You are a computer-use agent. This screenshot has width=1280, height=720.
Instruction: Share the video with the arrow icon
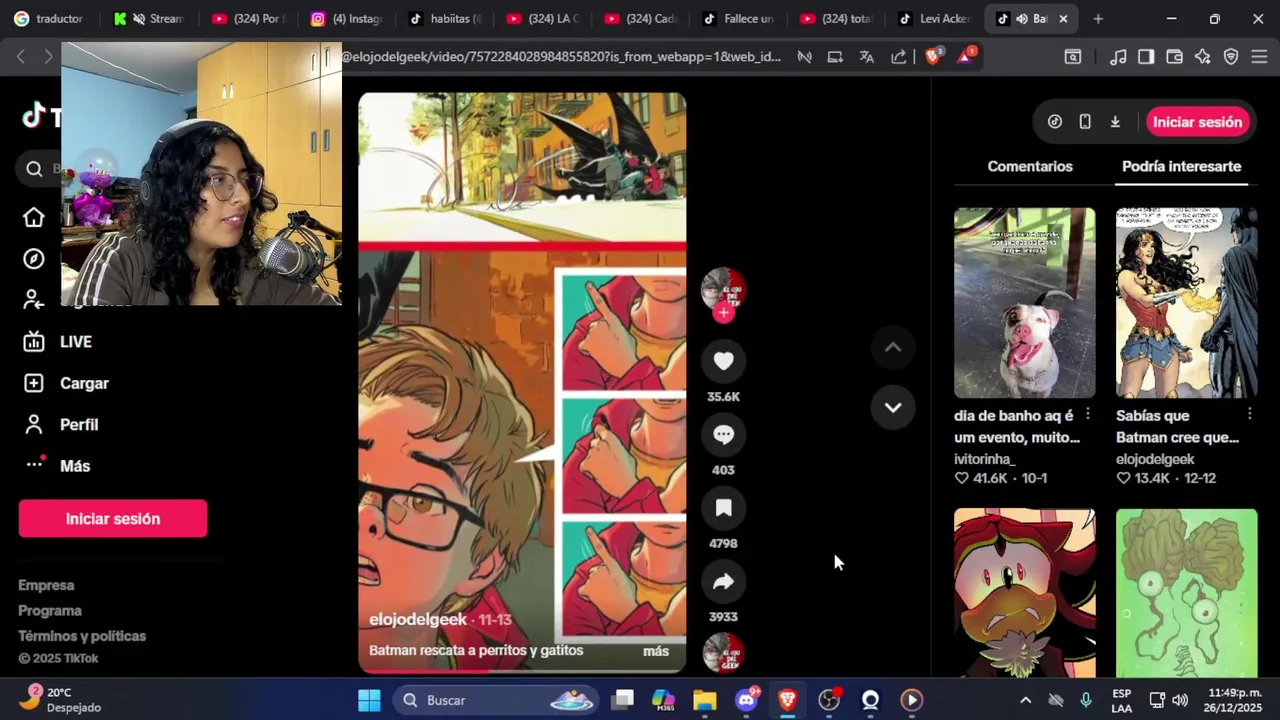tap(723, 581)
